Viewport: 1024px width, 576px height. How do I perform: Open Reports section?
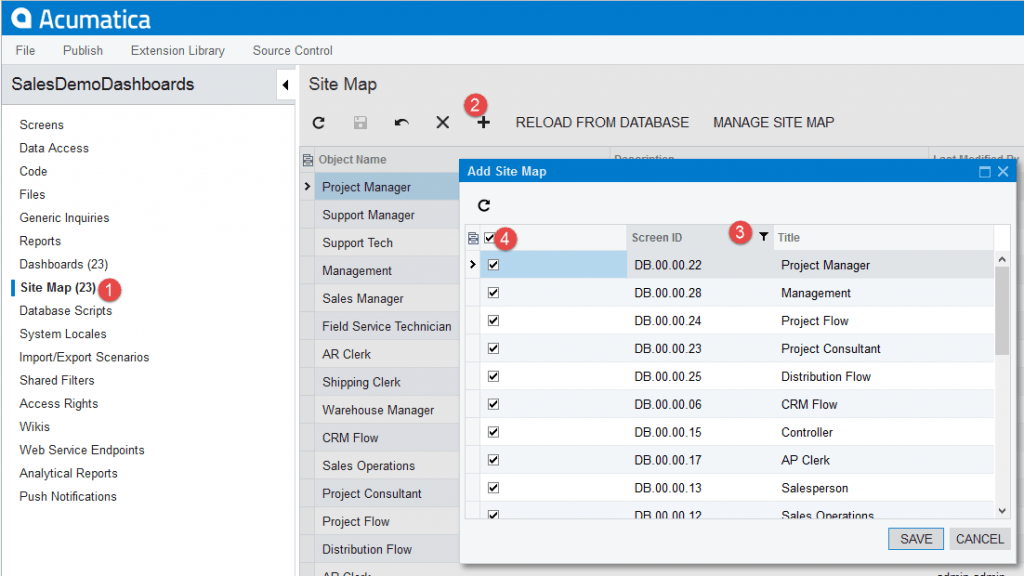(40, 241)
